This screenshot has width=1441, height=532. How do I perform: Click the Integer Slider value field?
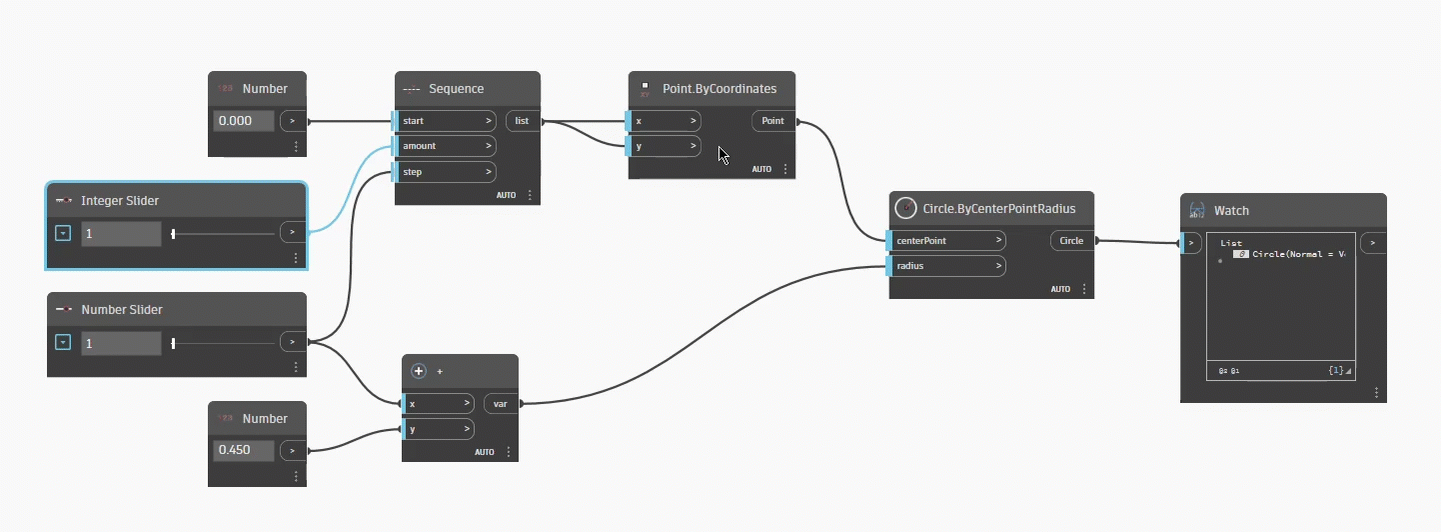[121, 234]
